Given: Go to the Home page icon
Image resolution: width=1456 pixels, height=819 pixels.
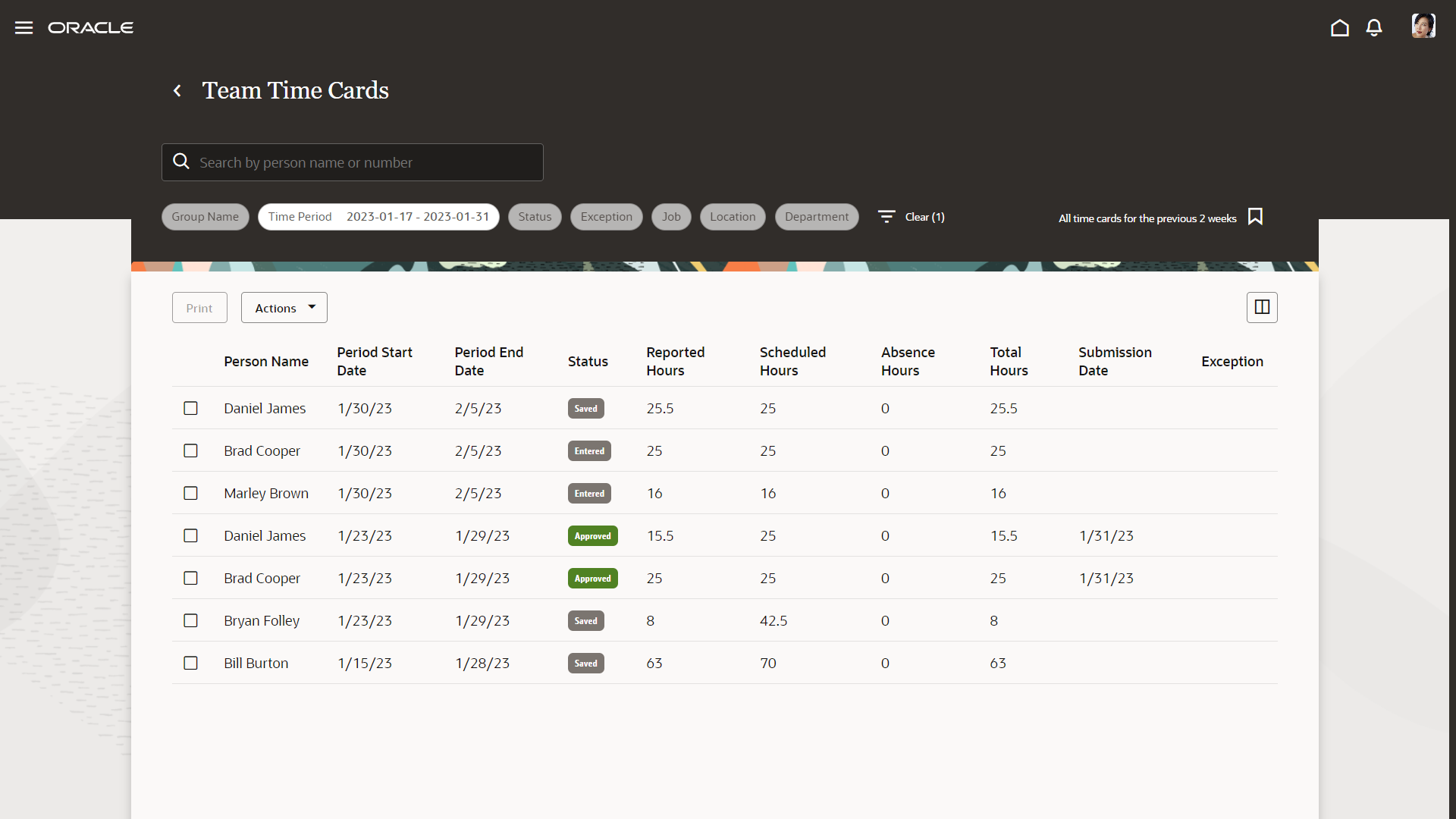Looking at the screenshot, I should pyautogui.click(x=1339, y=28).
